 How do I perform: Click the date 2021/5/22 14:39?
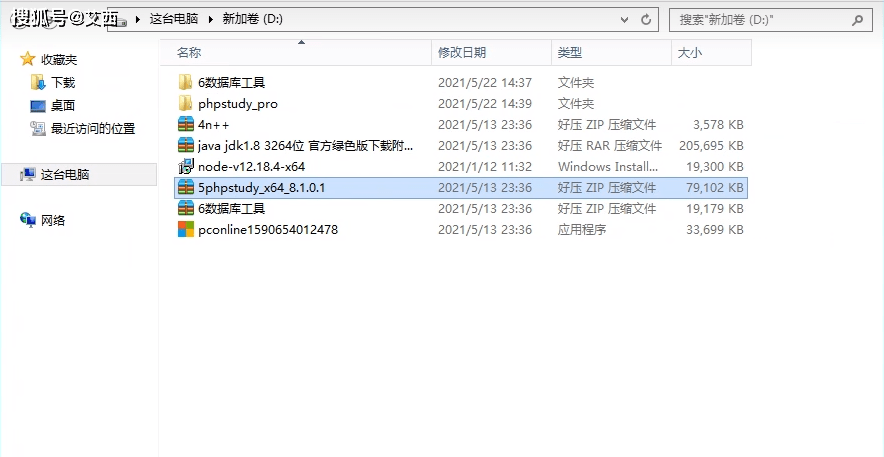(485, 104)
